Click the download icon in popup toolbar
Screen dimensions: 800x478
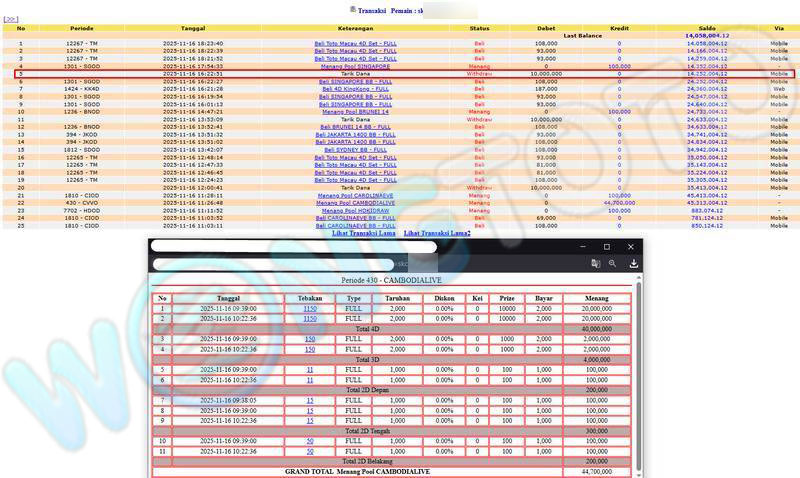pos(634,264)
